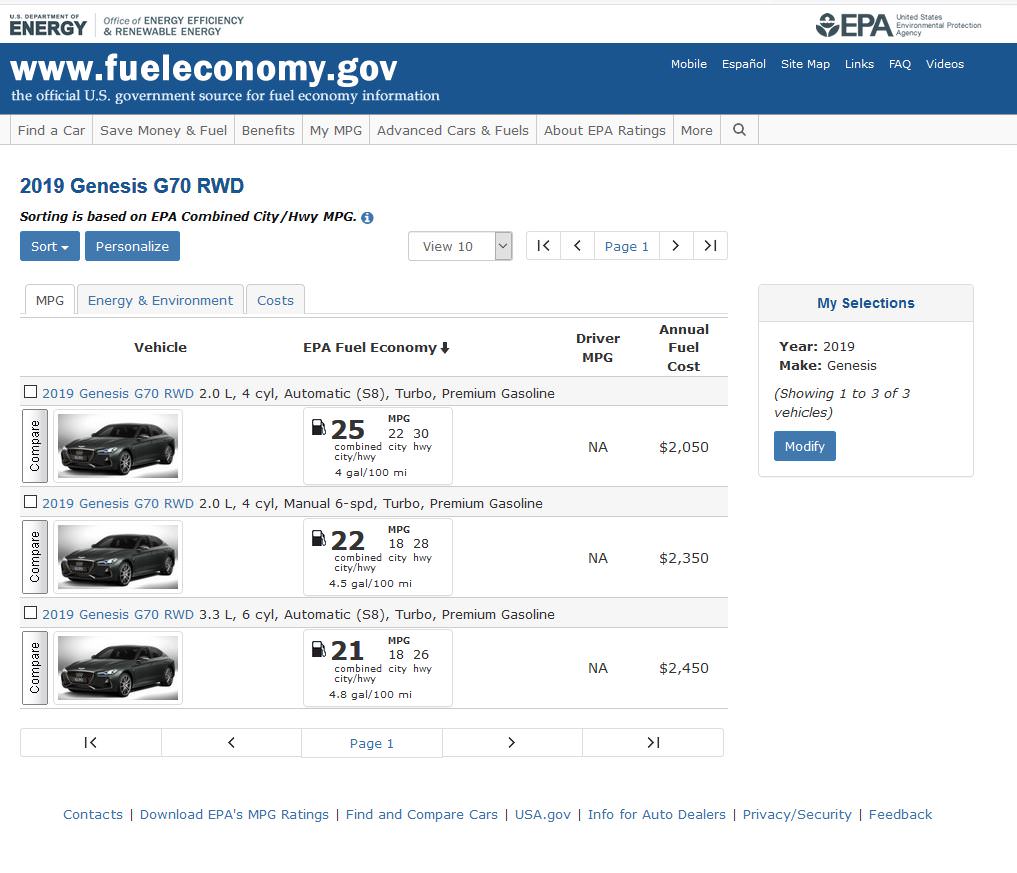Click the EPA logo
1017x873 pixels.
[x=898, y=25]
